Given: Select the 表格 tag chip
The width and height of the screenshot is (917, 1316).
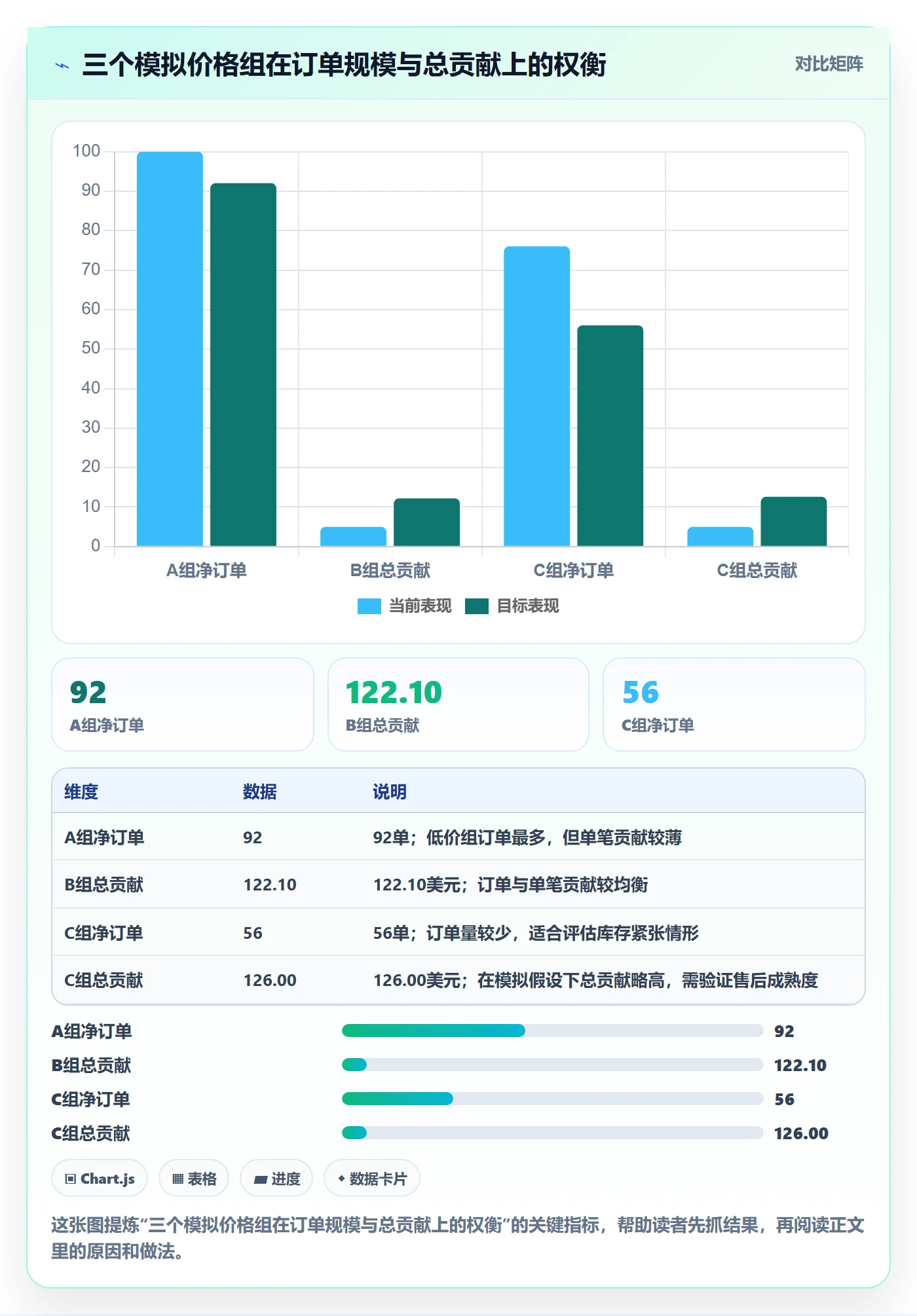Looking at the screenshot, I should click(x=194, y=1179).
